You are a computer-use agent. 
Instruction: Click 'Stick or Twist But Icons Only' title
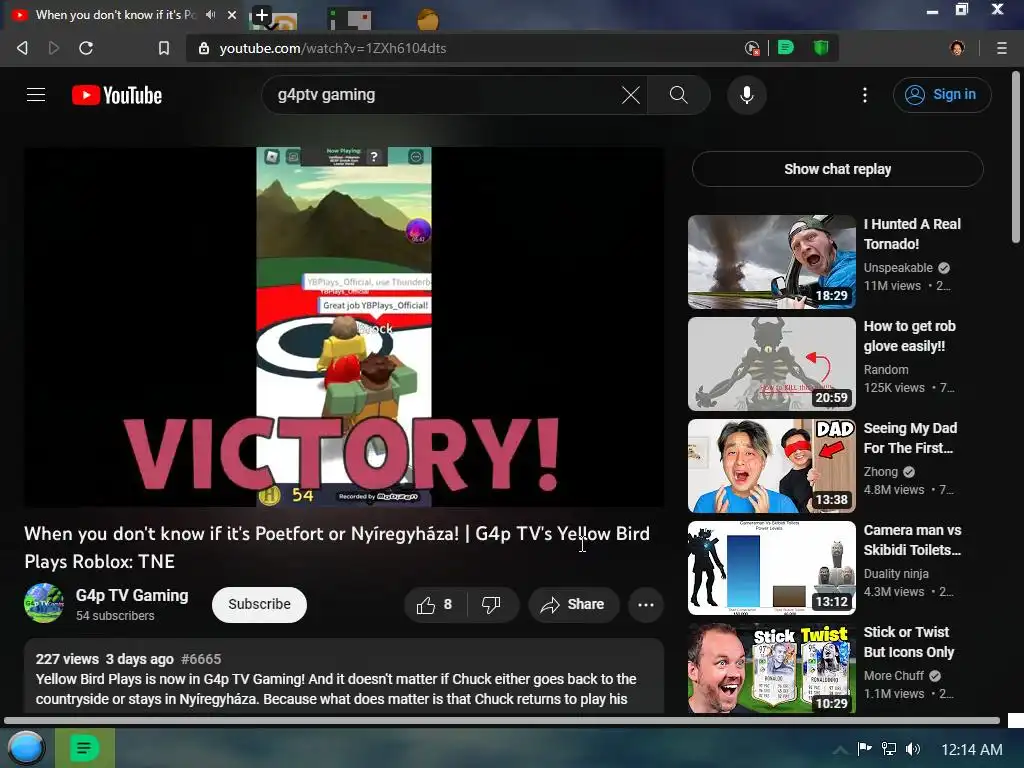[x=908, y=642]
